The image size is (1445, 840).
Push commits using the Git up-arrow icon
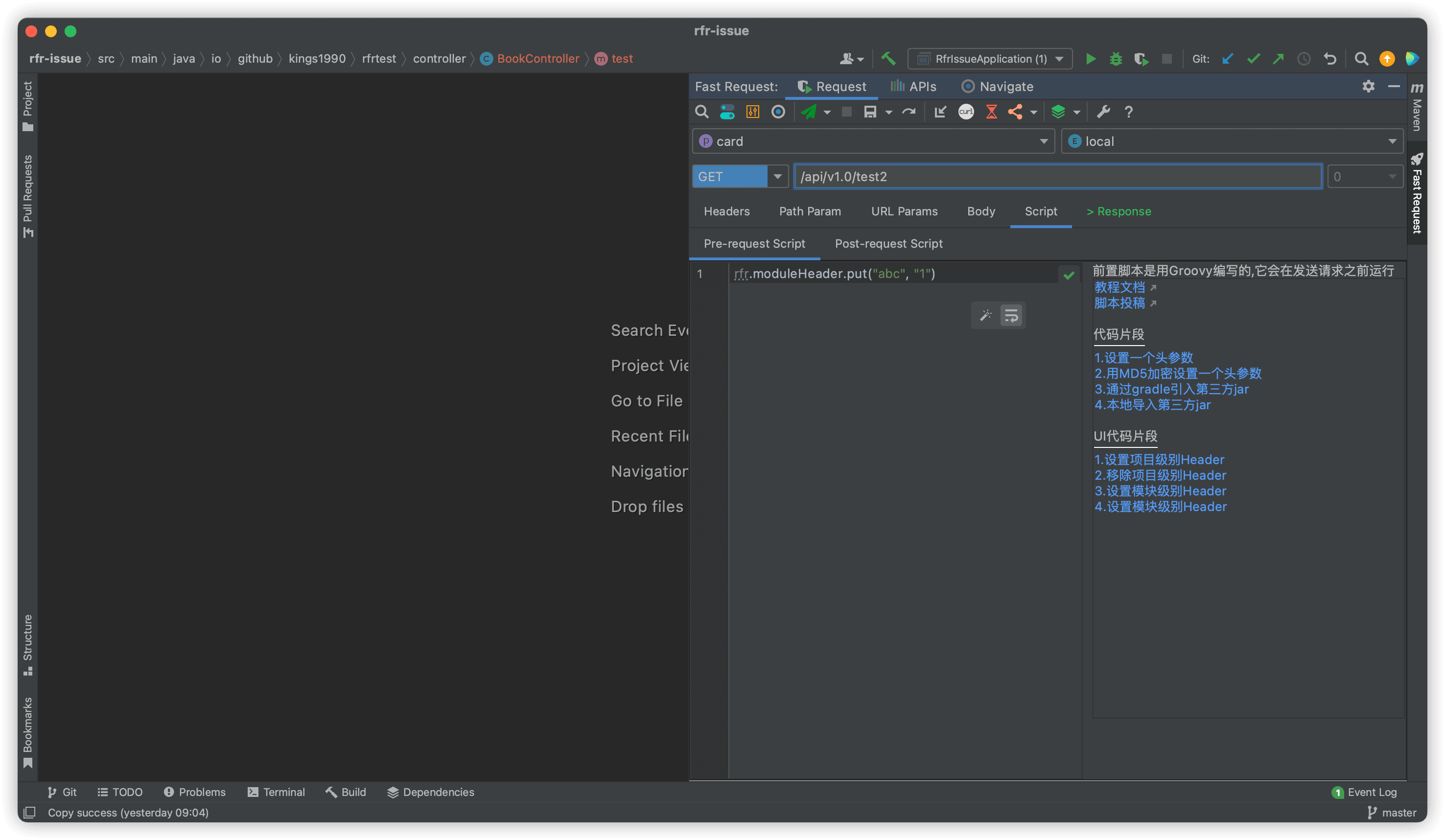click(x=1278, y=58)
